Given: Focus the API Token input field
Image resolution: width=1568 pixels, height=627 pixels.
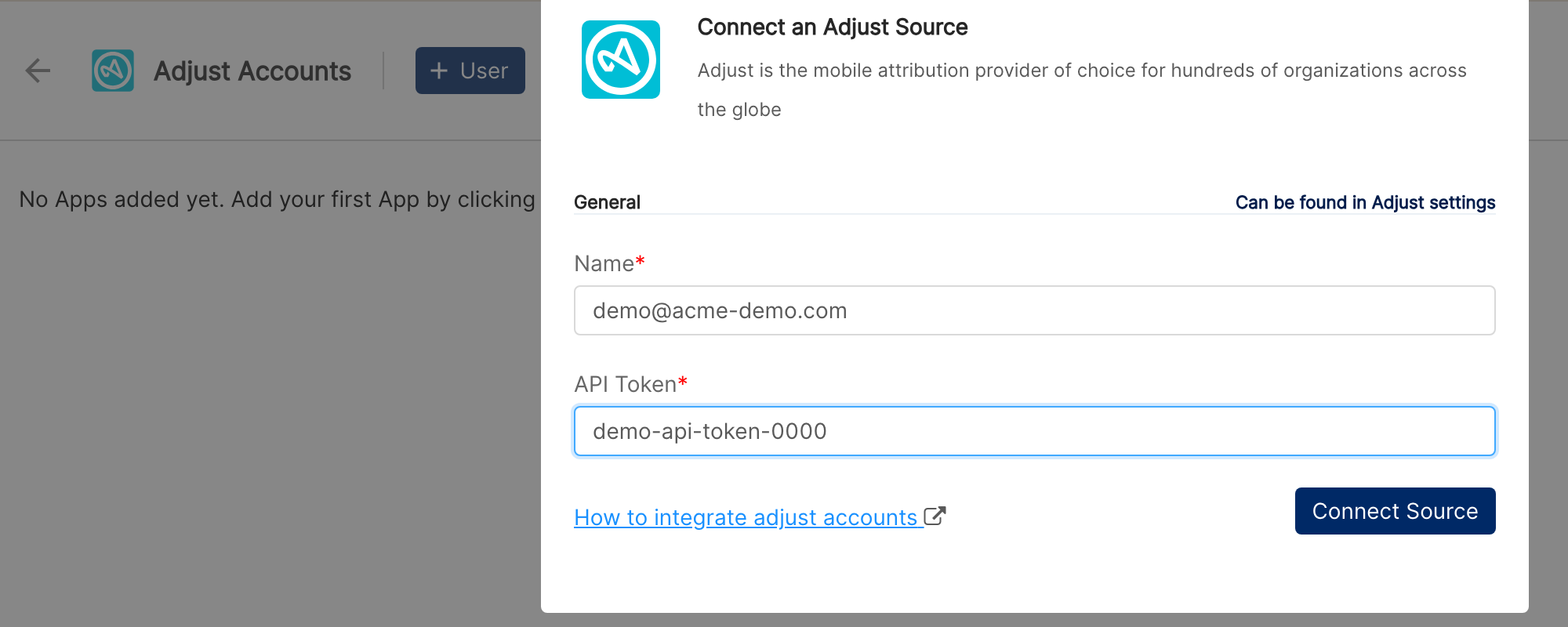Looking at the screenshot, I should coord(1035,431).
